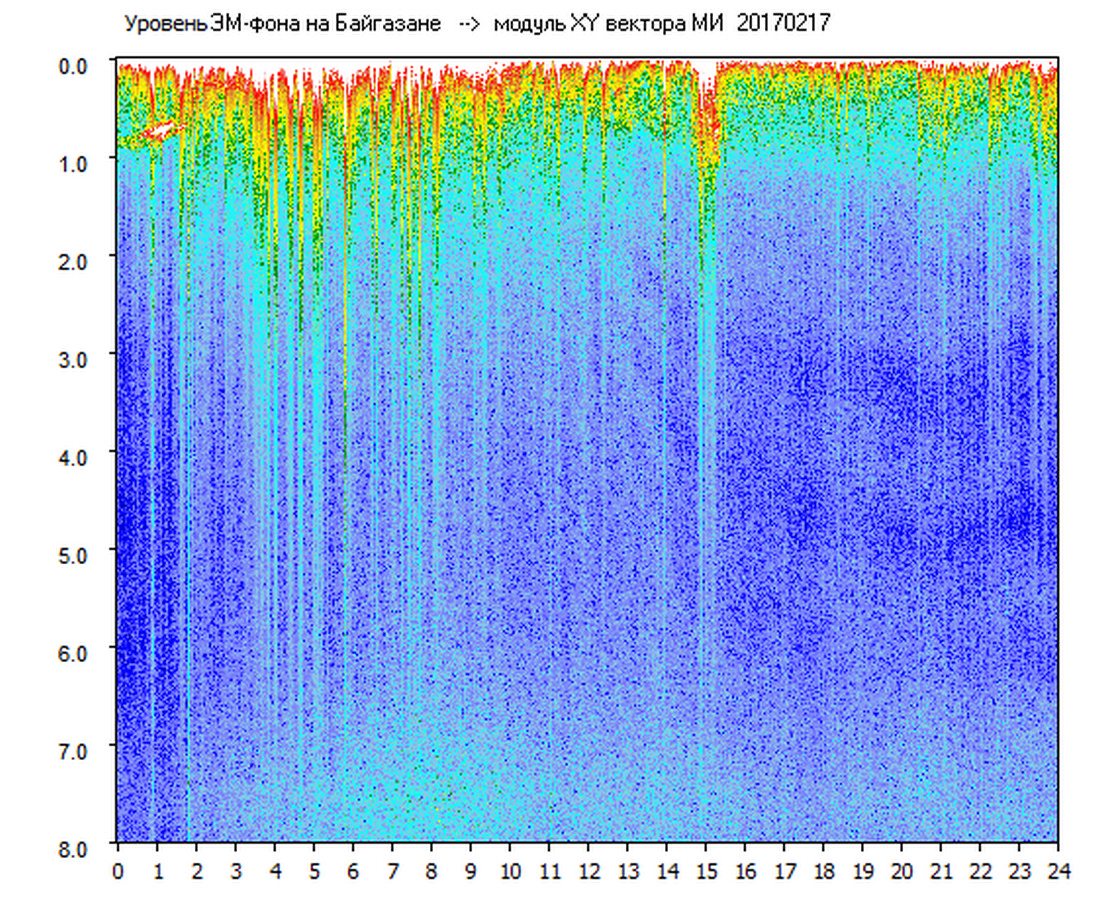Select the 0 hour tick label on x-axis
The width and height of the screenshot is (1096, 900).
118,871
